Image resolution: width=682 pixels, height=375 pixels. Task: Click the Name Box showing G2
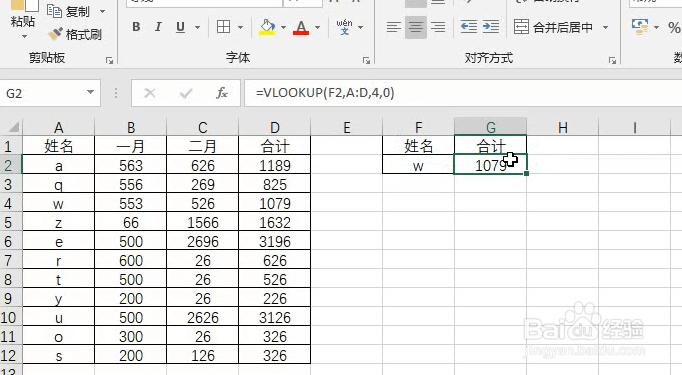click(x=42, y=93)
